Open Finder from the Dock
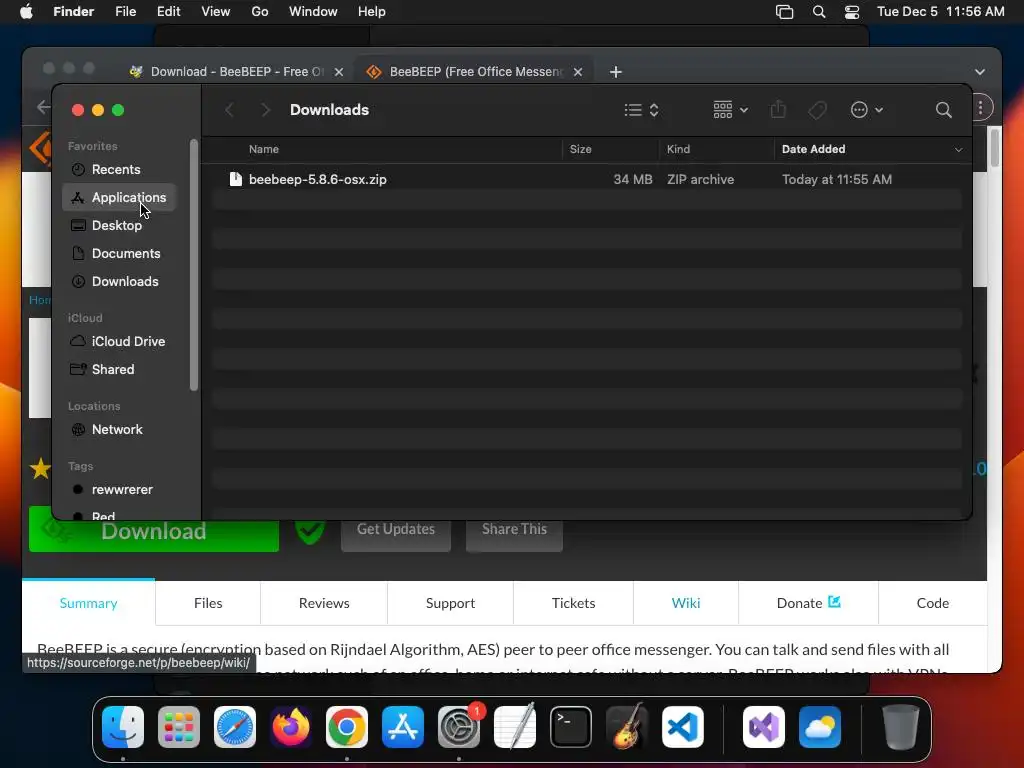The image size is (1024, 768). [x=123, y=727]
